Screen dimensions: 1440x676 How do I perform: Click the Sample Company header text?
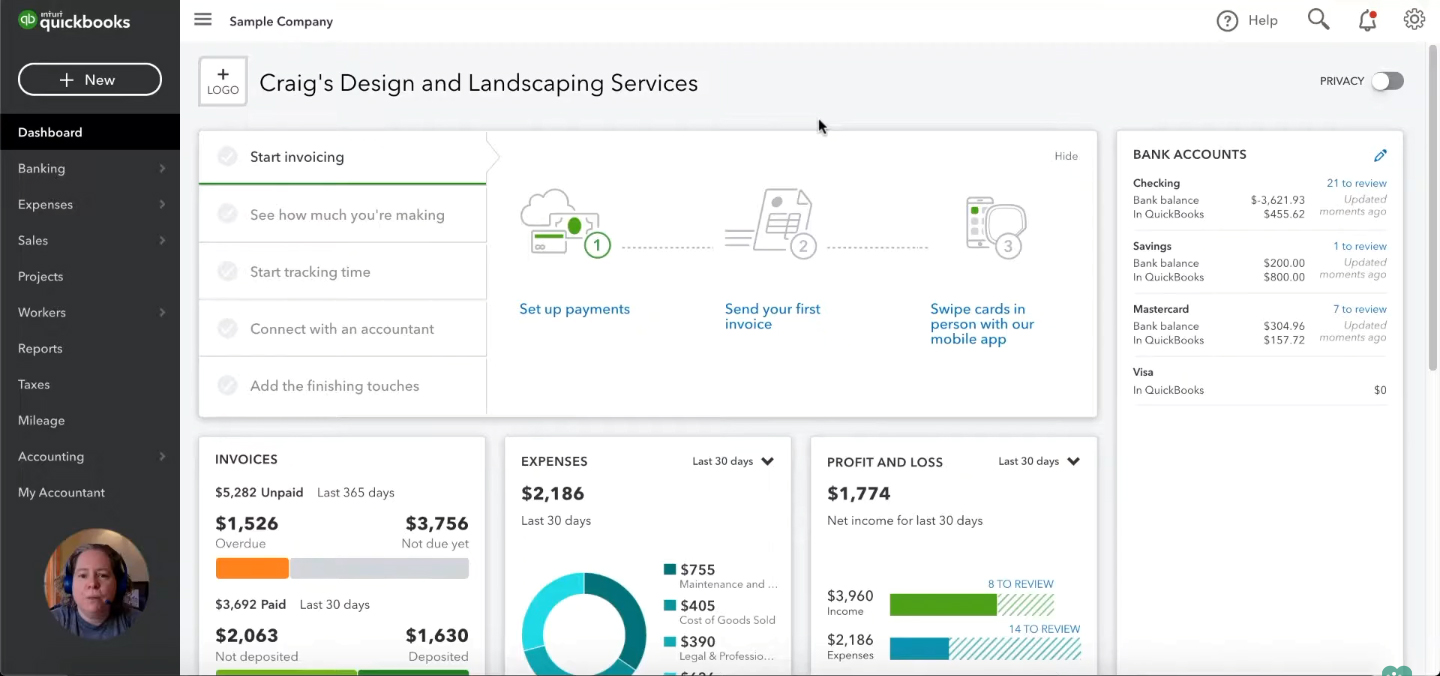click(281, 21)
